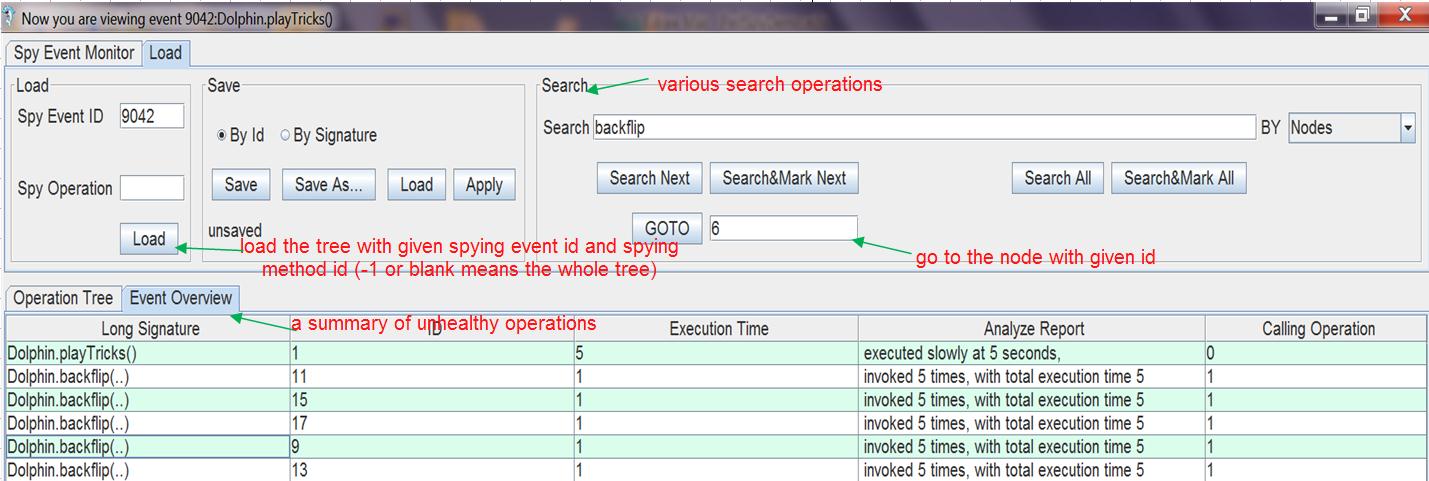
Task: Select the Dolphin.backflip(..) row with ID 13
Action: (716, 470)
